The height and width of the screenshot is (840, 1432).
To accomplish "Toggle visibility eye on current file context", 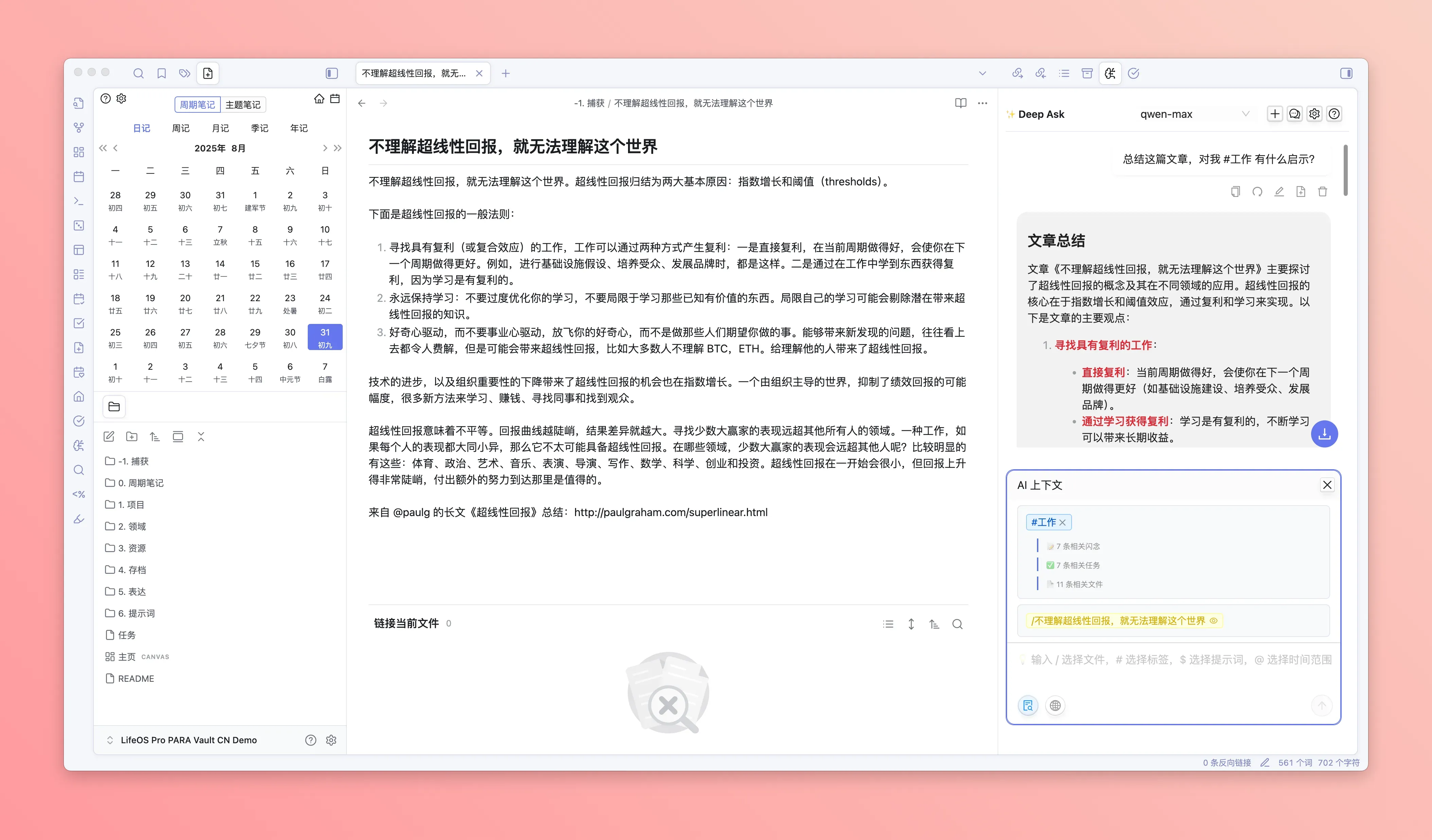I will point(1213,621).
